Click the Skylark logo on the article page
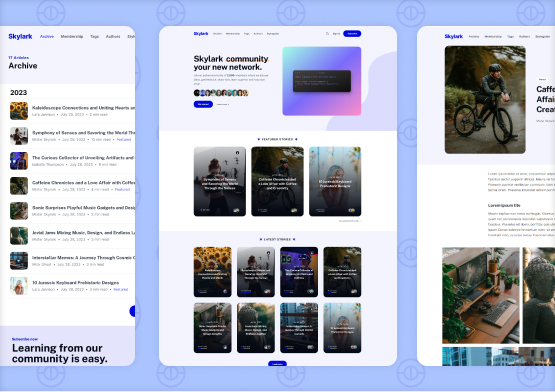The image size is (555, 392). [454, 36]
